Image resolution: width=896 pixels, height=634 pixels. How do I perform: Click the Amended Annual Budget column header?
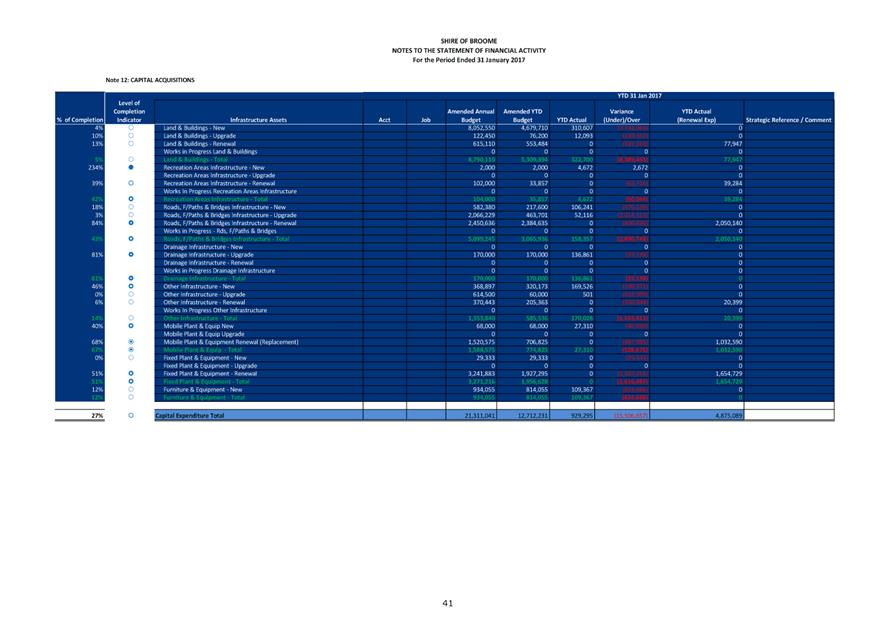tap(470, 115)
